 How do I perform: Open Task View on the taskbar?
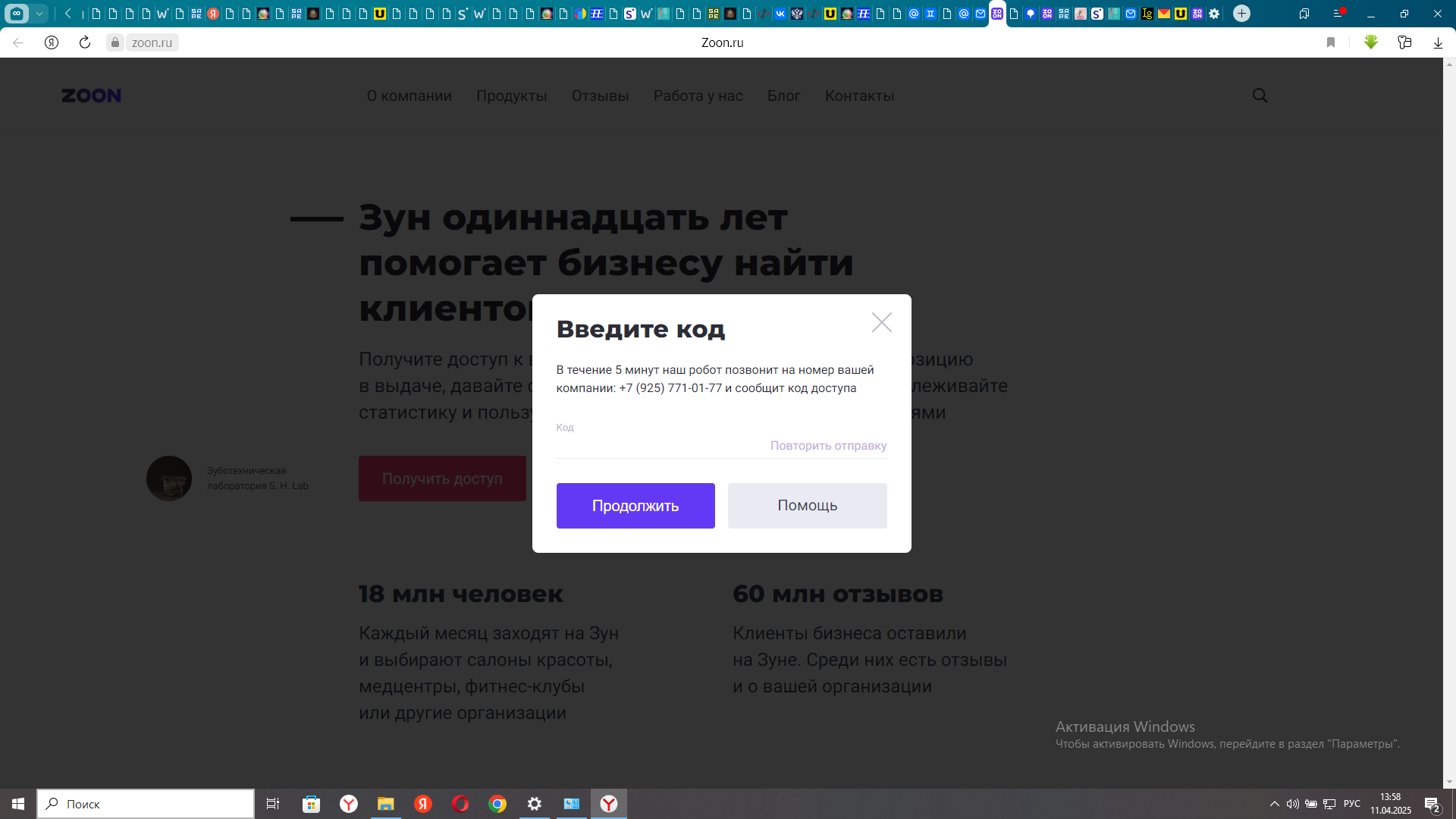273,804
